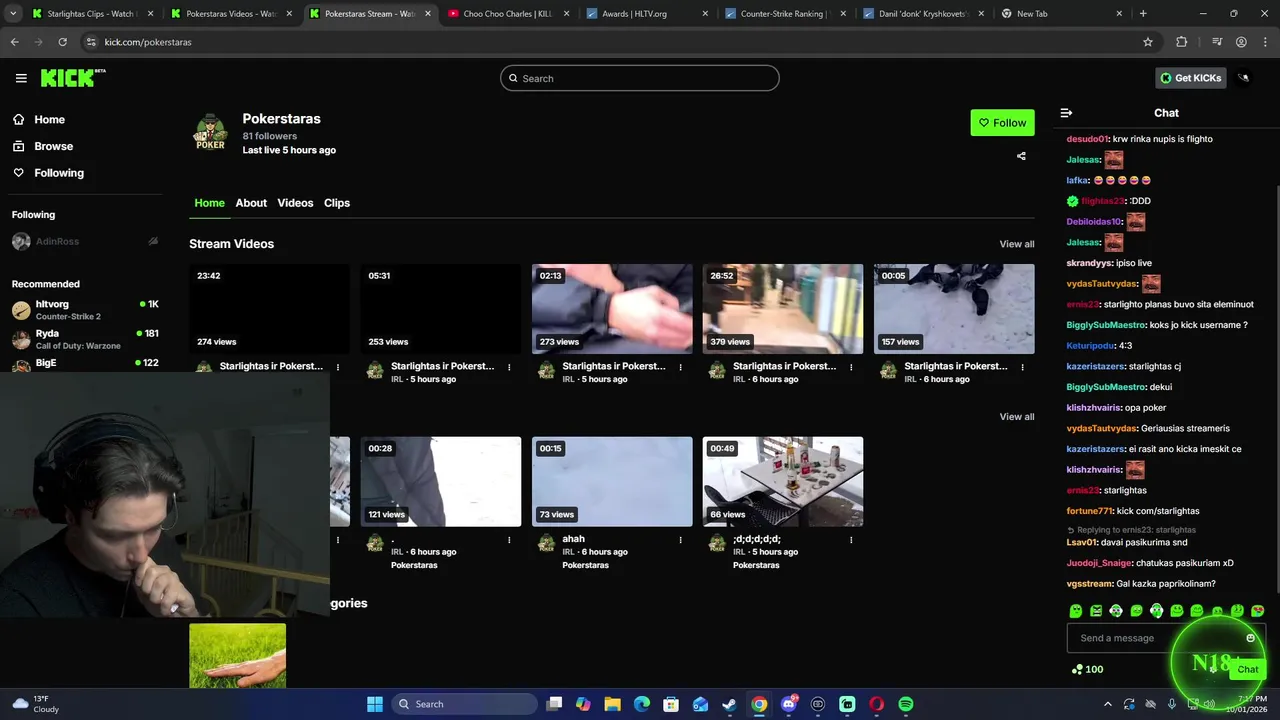The image size is (1280, 720).
Task: Insert the first green ghost emote
Action: pos(1076,611)
